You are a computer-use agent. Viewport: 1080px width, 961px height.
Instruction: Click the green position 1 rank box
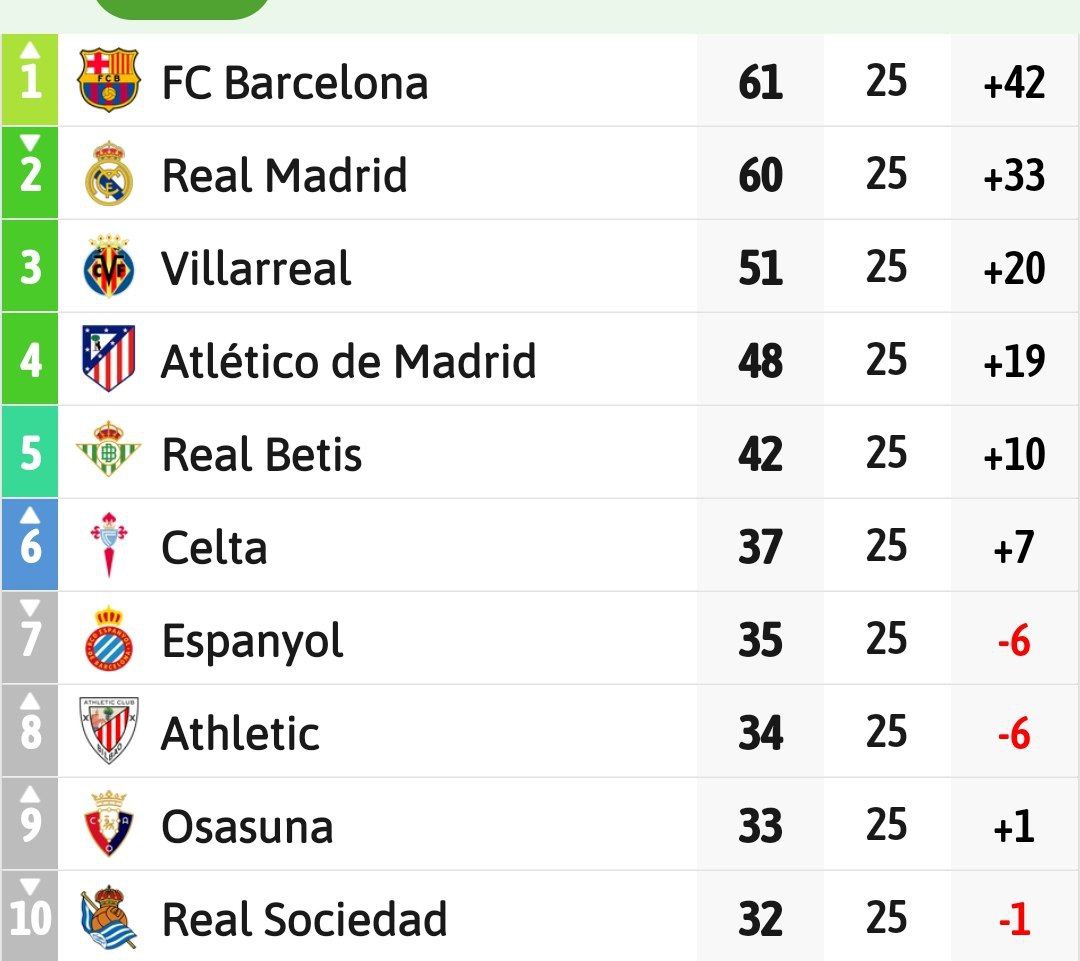click(x=30, y=81)
